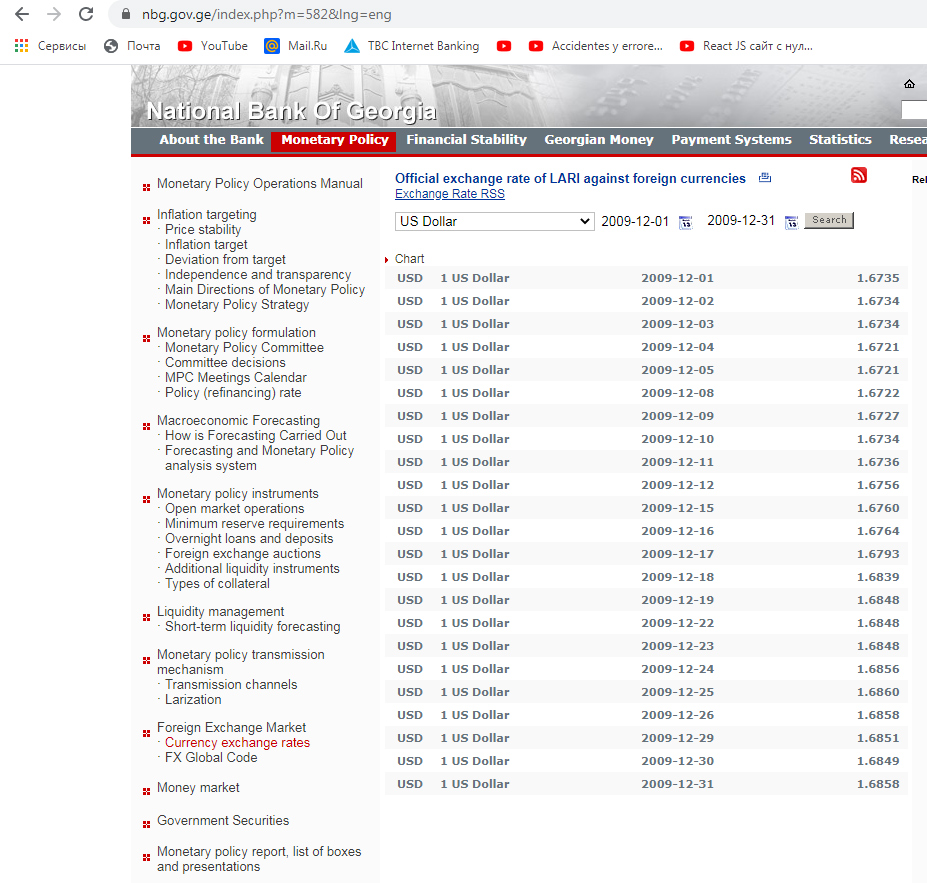Click the home icon in the site header
The width and height of the screenshot is (927, 883).
909,84
